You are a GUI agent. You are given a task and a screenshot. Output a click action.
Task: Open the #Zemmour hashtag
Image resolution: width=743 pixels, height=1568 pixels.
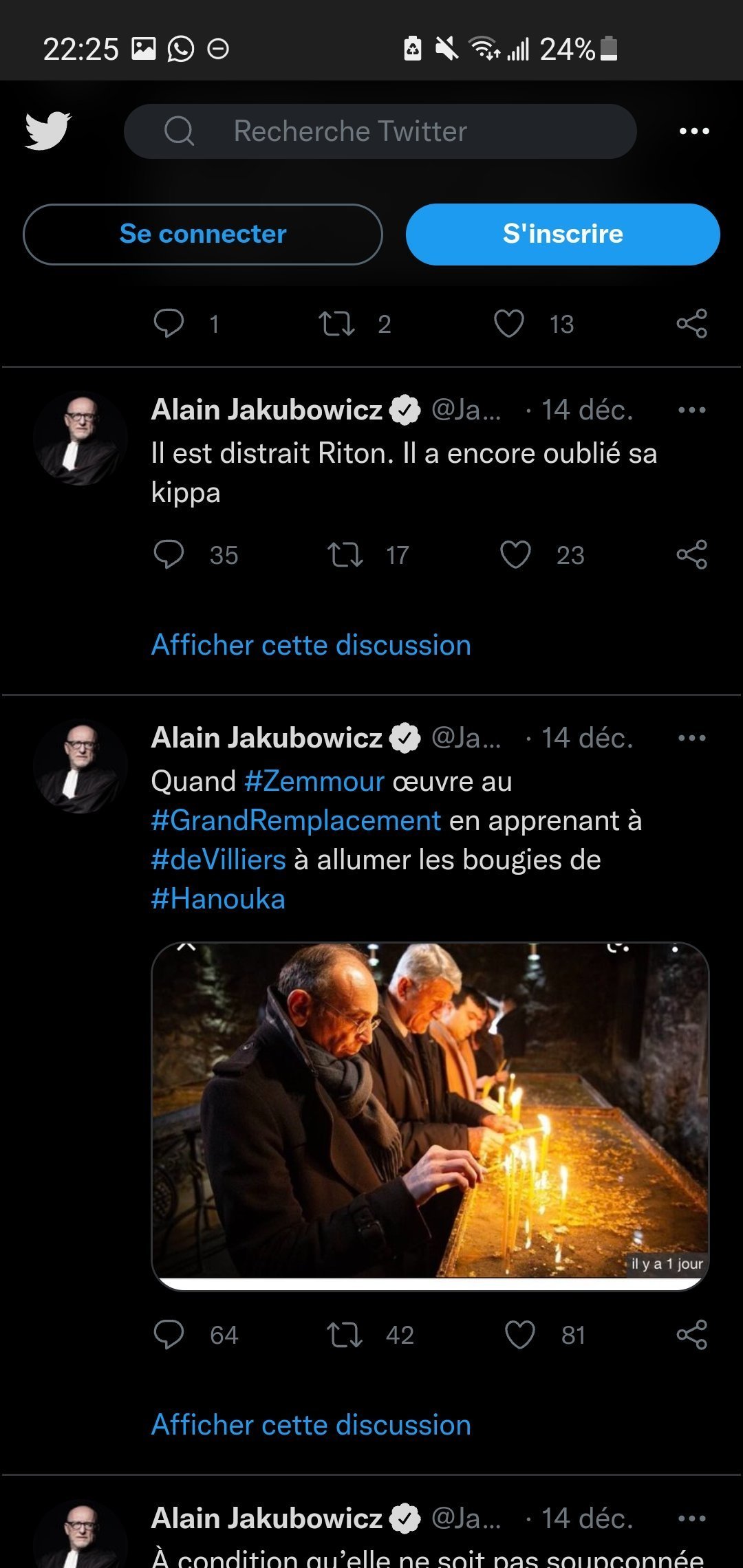point(314,781)
